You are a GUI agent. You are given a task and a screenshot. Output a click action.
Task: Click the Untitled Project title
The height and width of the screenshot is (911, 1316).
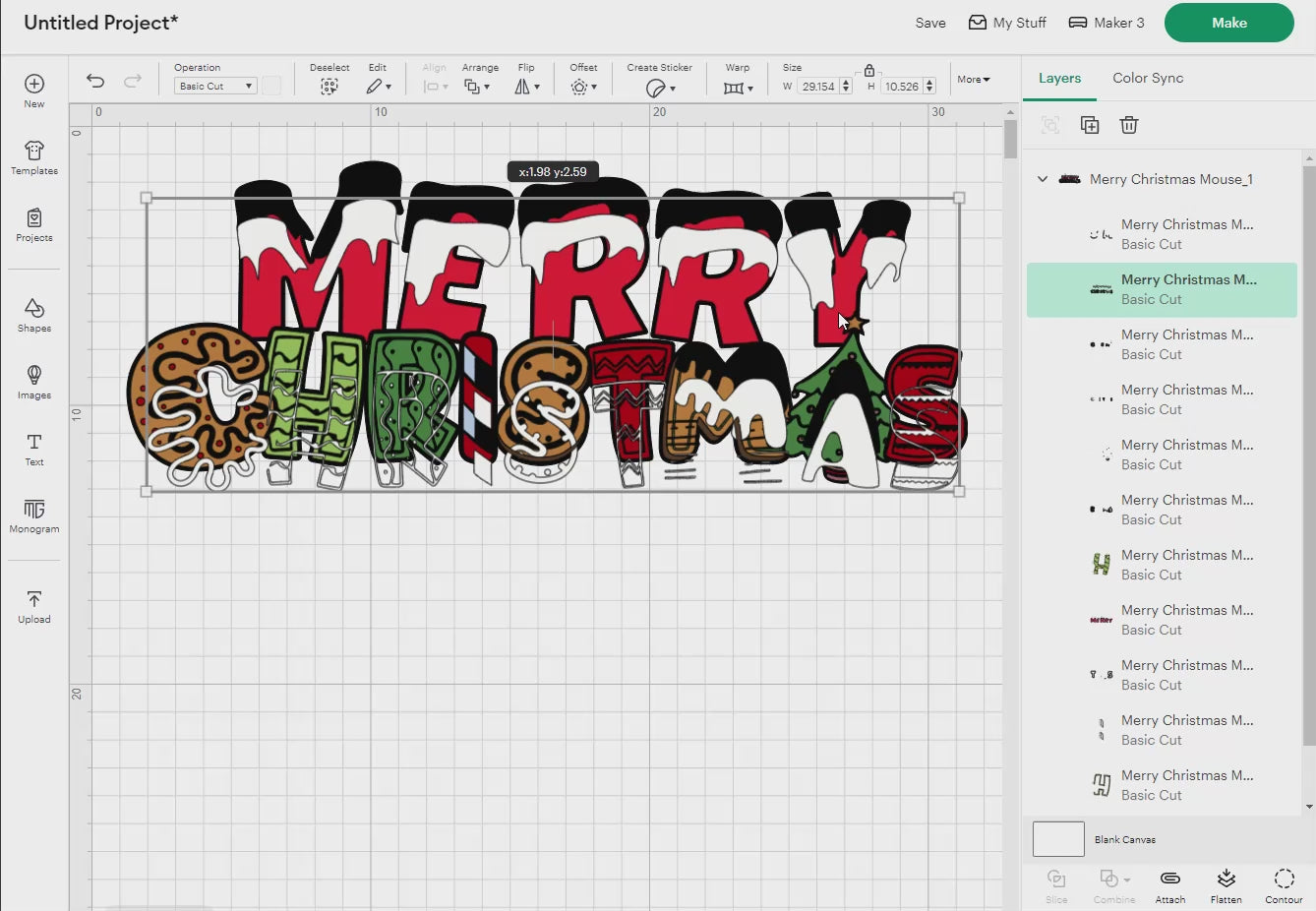click(100, 23)
